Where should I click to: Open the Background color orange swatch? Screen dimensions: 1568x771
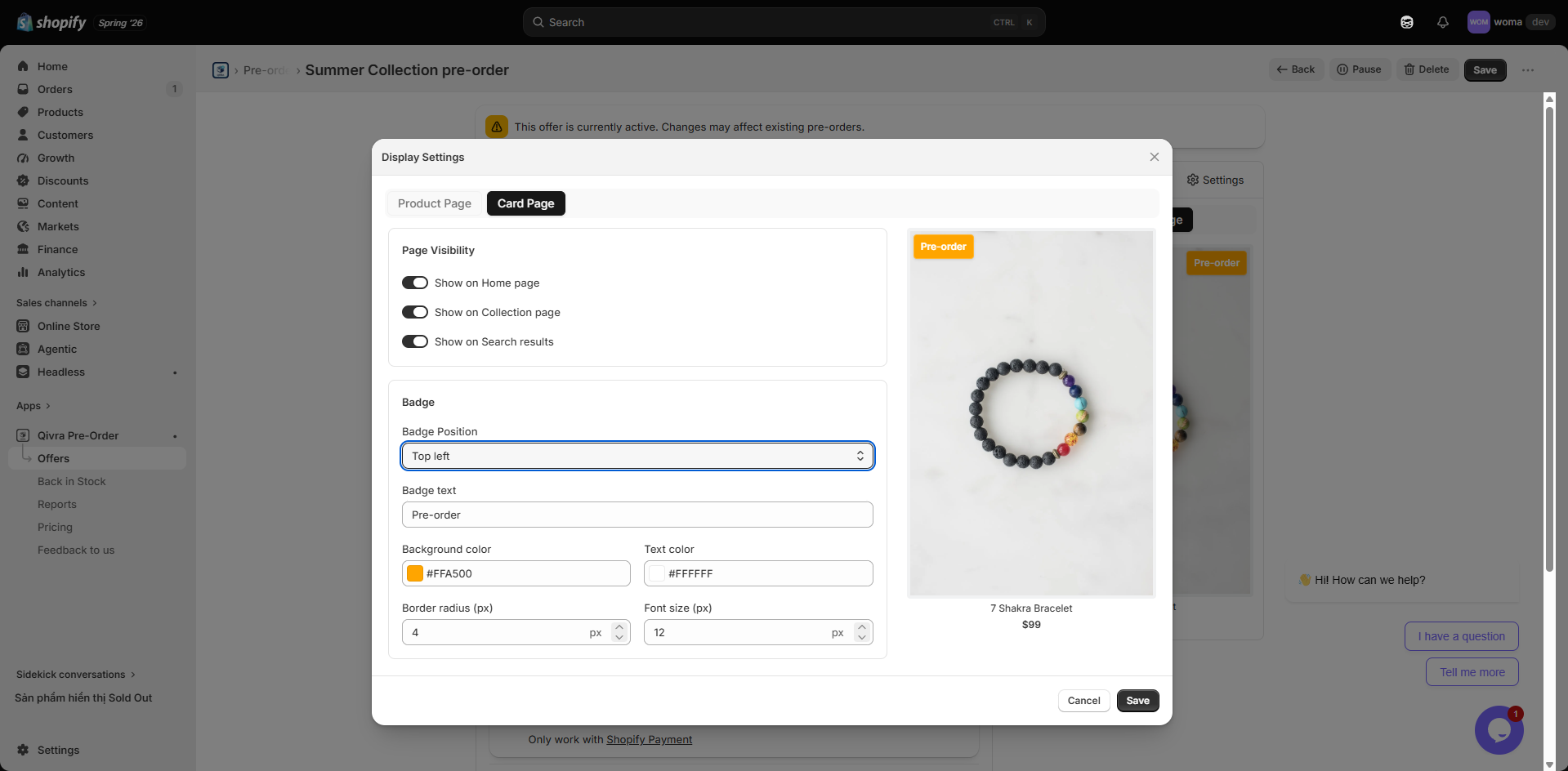click(x=415, y=573)
